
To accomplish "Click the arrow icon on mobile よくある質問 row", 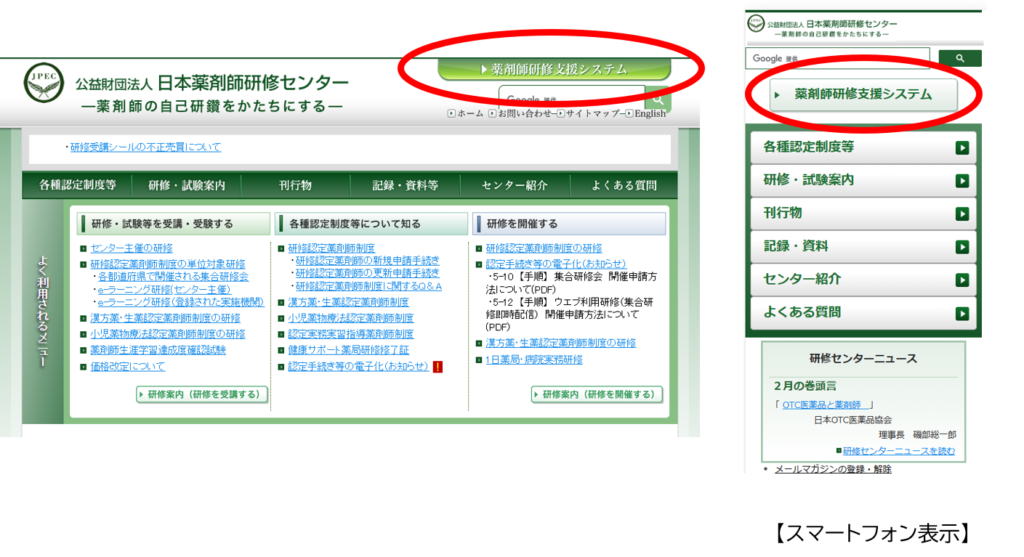I will tap(961, 313).
